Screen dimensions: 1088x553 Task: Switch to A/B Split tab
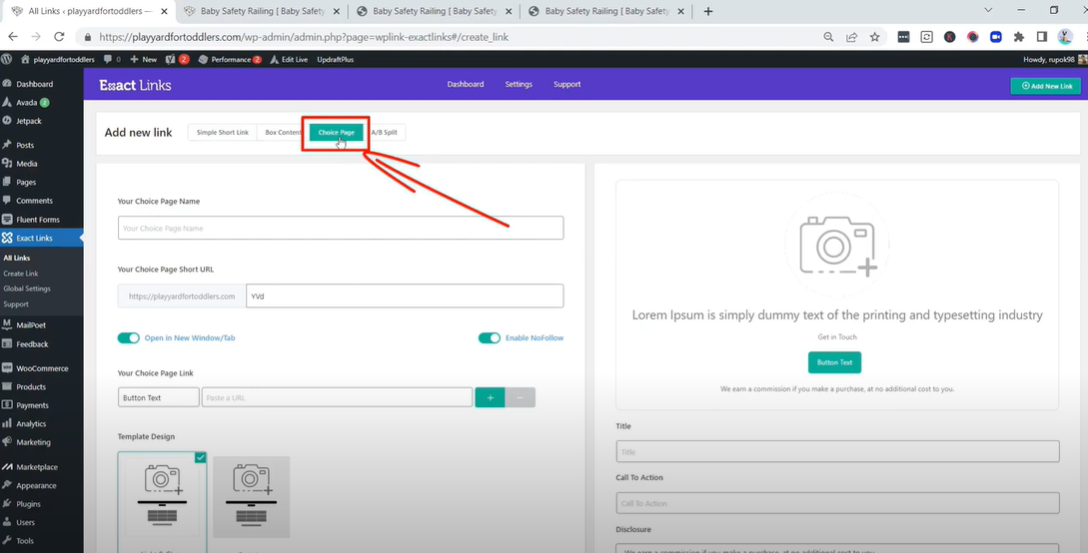click(x=384, y=133)
